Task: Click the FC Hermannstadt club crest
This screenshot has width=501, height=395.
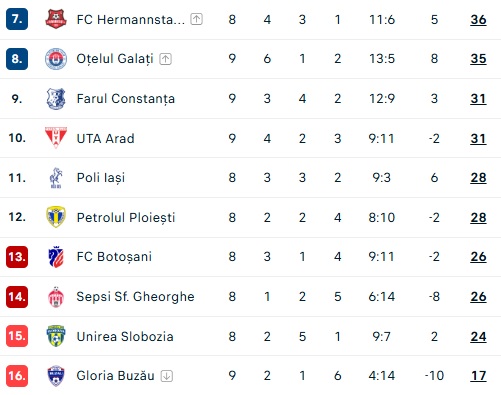Action: 56,19
